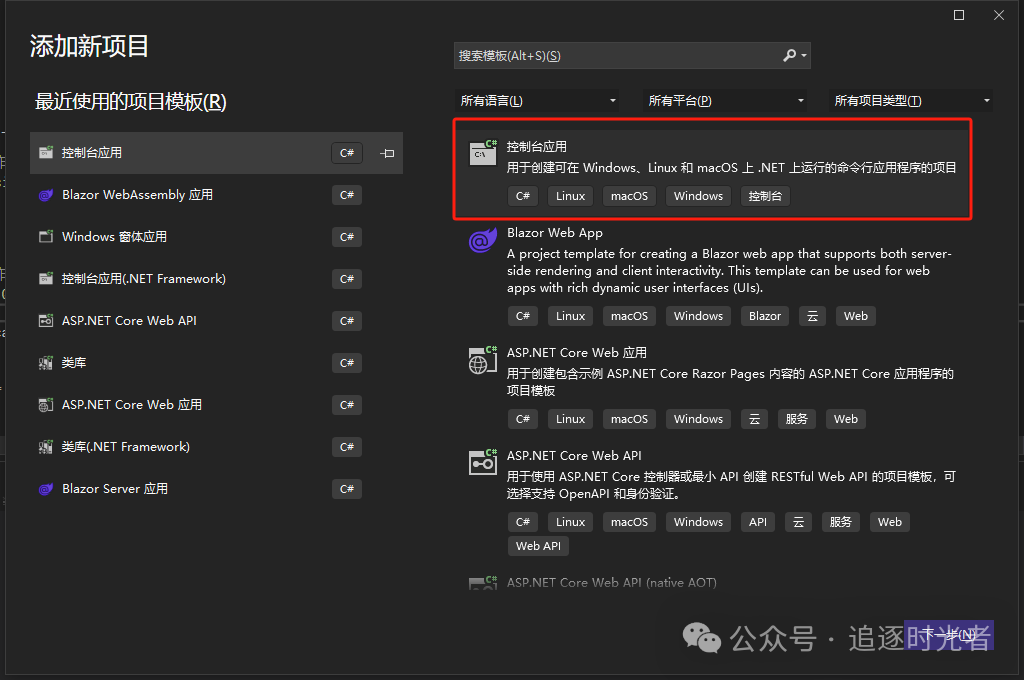Viewport: 1024px width, 680px height.
Task: Unpin 控制台应用 using the pin toggle
Action: click(386, 152)
